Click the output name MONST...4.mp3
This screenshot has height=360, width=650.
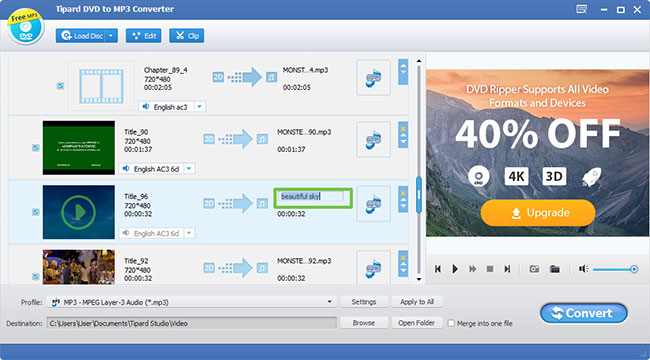[305, 70]
